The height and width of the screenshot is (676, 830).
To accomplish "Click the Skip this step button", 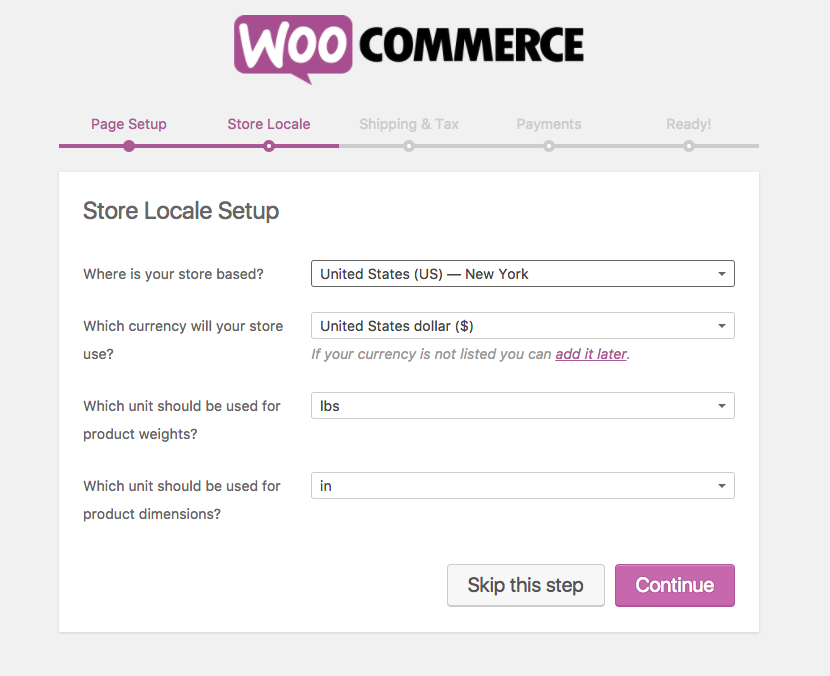I will click(x=526, y=585).
